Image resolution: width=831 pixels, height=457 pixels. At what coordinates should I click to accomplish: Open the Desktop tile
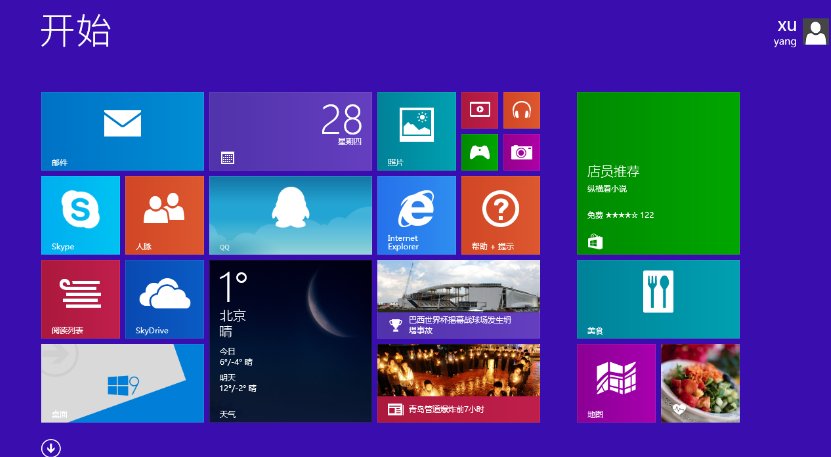(x=122, y=383)
